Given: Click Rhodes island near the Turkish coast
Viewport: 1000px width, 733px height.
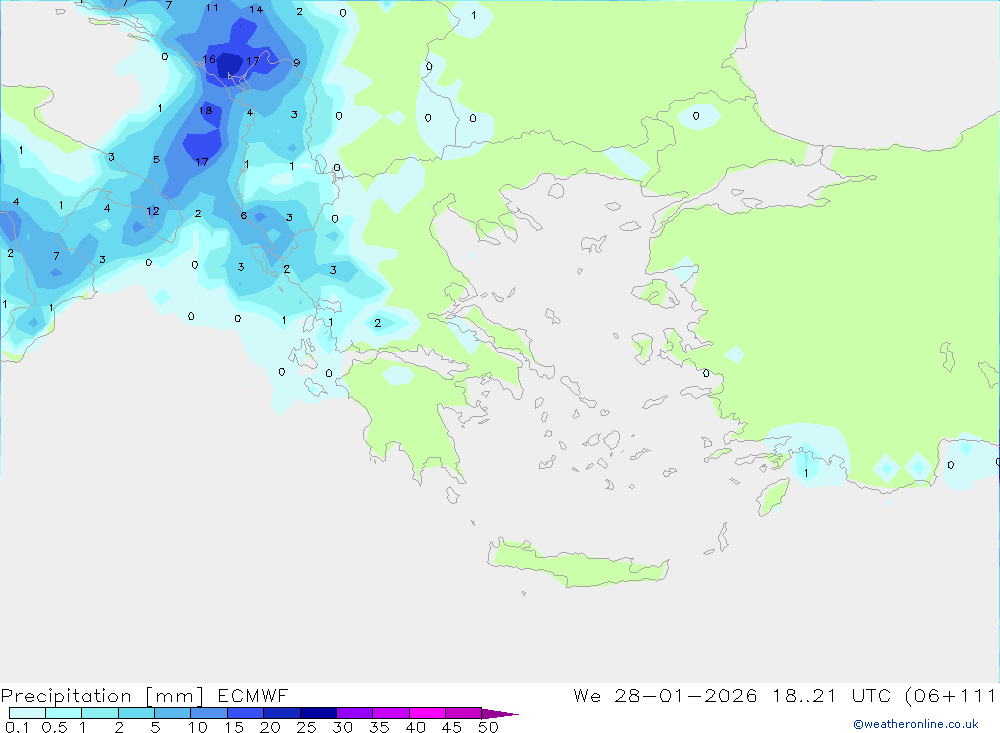Looking at the screenshot, I should click(x=772, y=498).
